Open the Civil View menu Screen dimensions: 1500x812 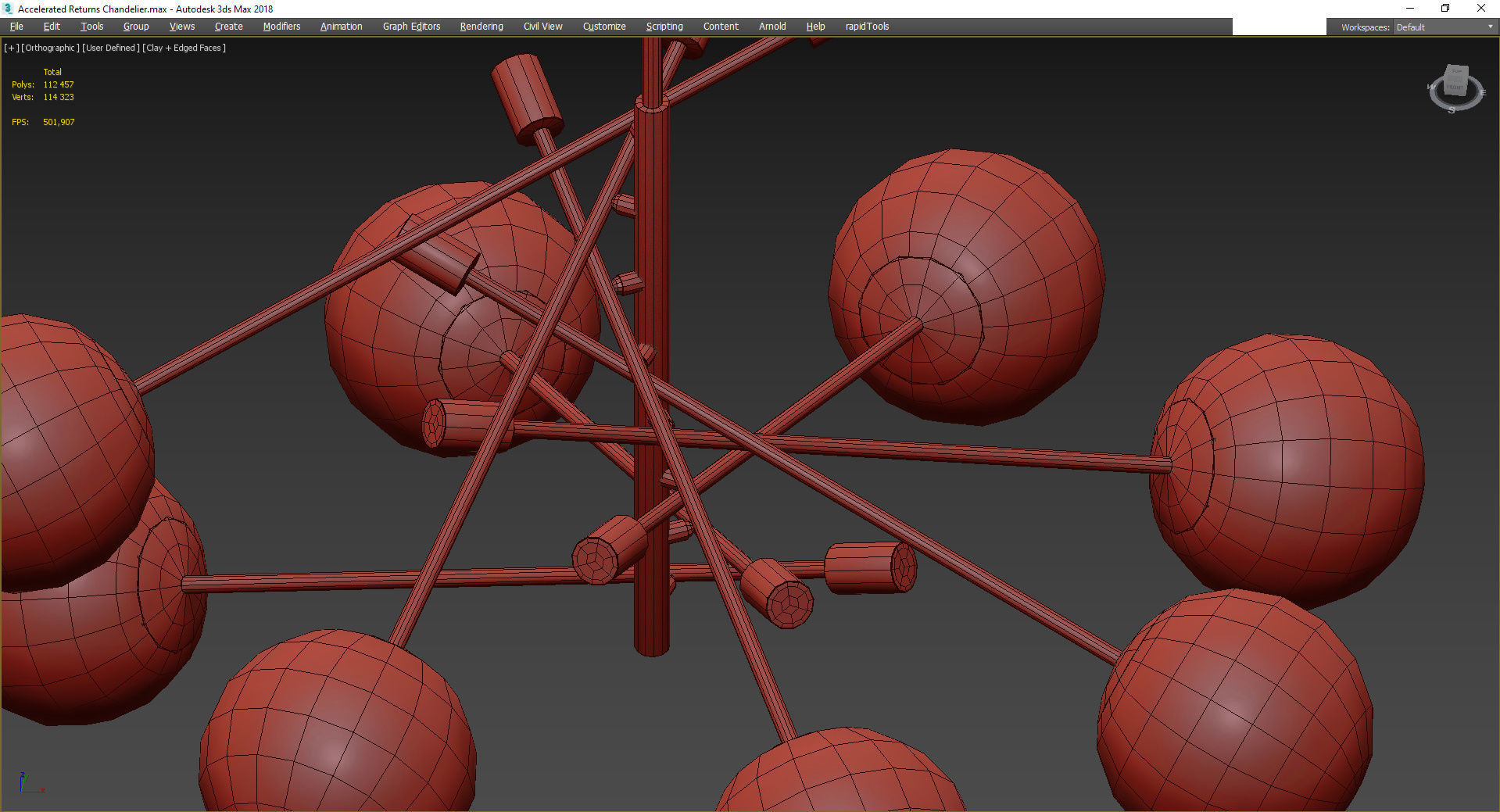(x=542, y=27)
